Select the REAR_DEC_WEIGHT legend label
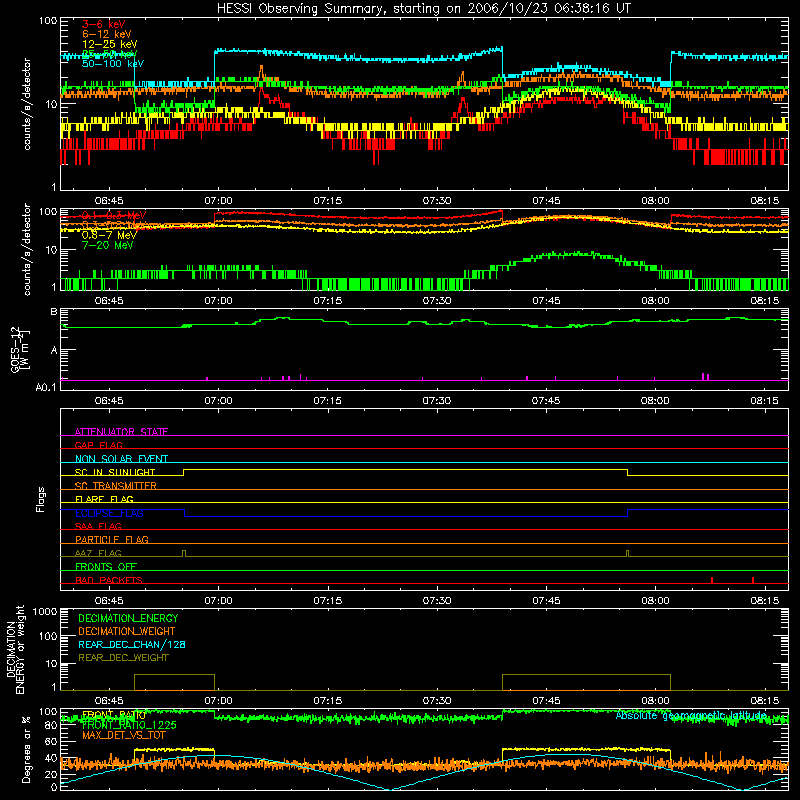Image resolution: width=800 pixels, height=800 pixels. pyautogui.click(x=123, y=658)
